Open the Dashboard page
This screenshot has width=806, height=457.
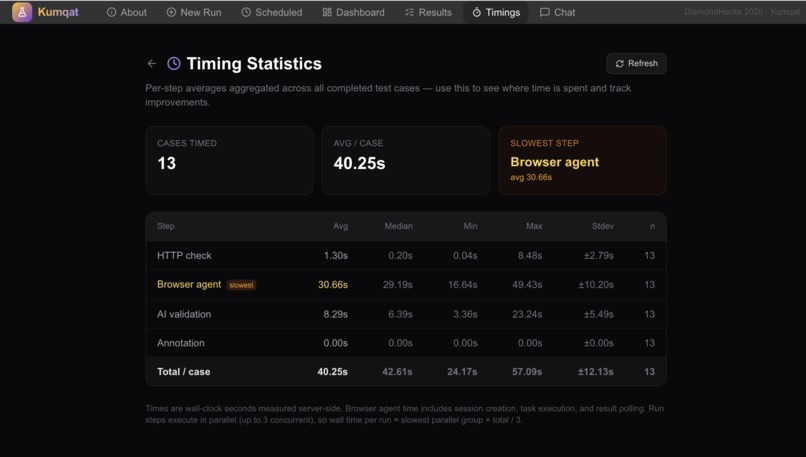click(x=354, y=12)
